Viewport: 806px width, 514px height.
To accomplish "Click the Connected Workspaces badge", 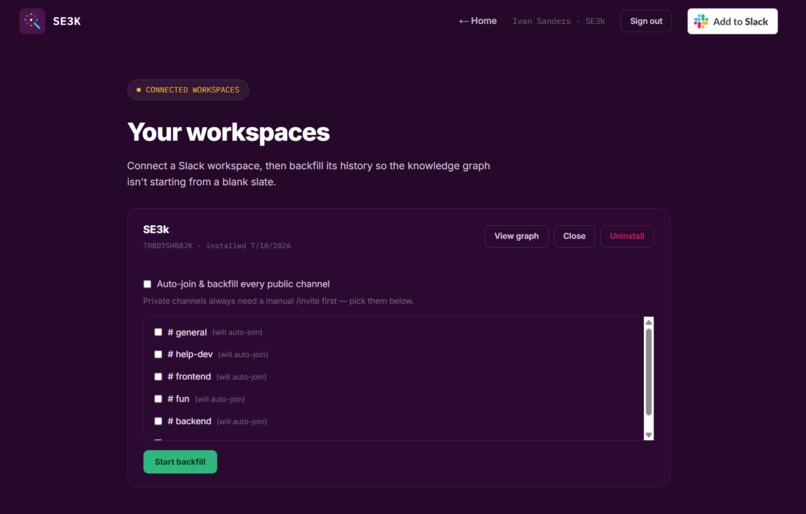I will (188, 90).
